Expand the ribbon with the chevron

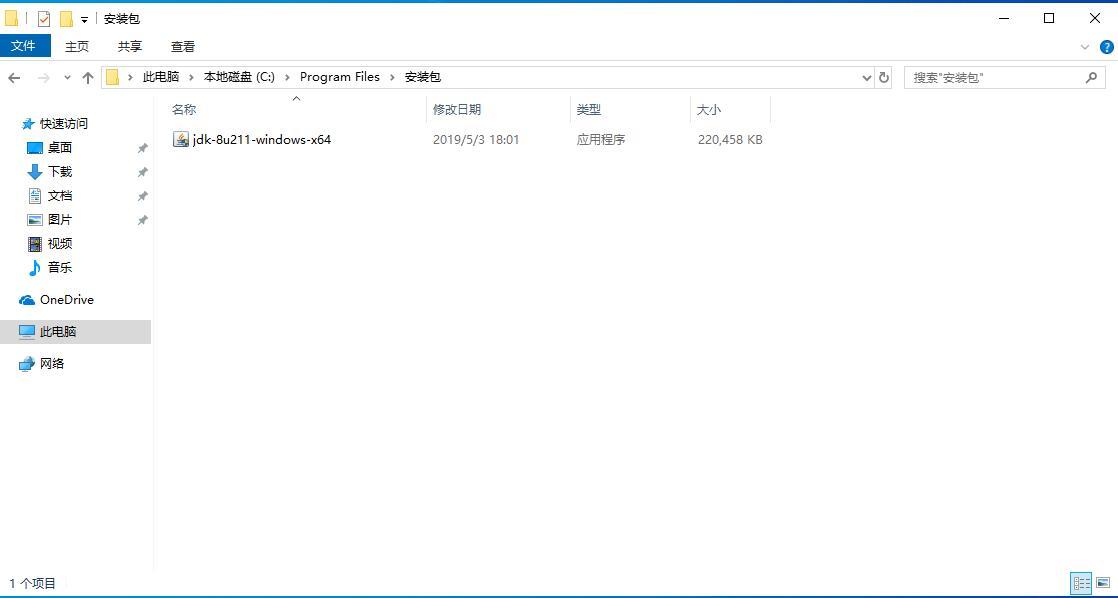[1085, 47]
